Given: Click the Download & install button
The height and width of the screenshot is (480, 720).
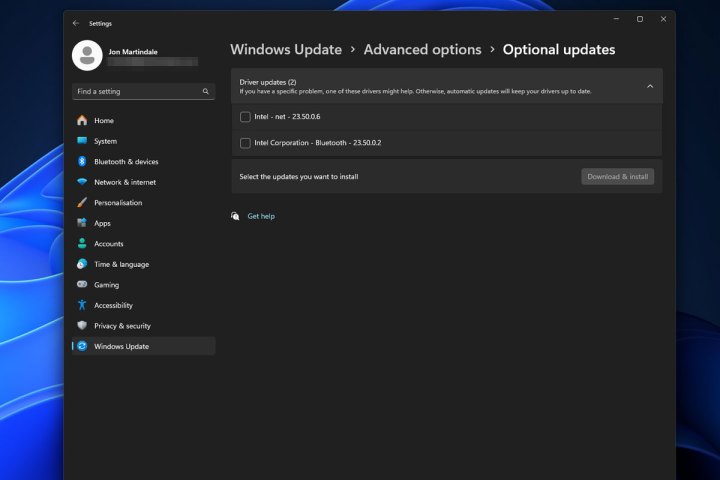Looking at the screenshot, I should [618, 176].
